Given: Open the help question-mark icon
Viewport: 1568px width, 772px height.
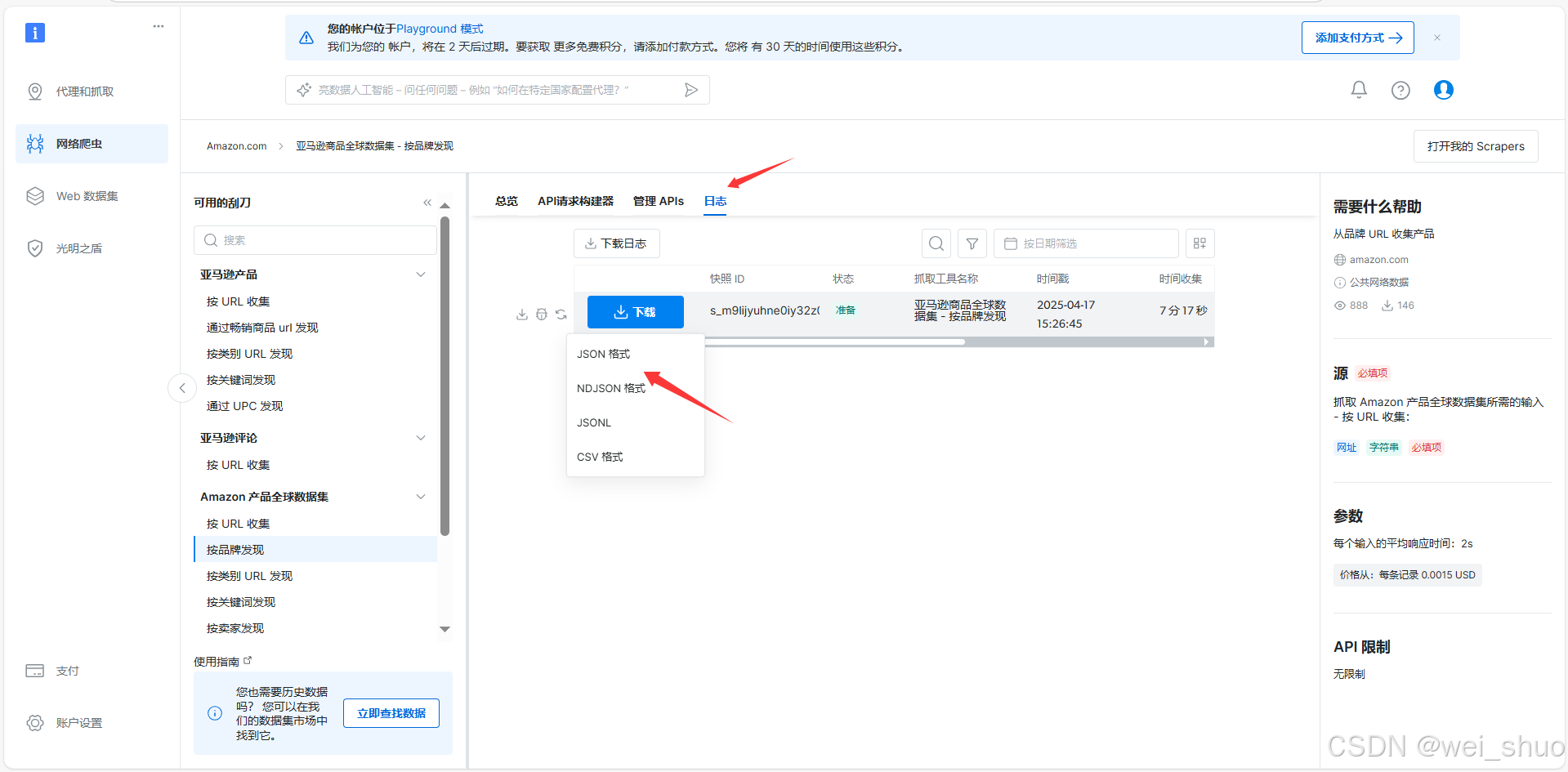Looking at the screenshot, I should (x=1400, y=90).
